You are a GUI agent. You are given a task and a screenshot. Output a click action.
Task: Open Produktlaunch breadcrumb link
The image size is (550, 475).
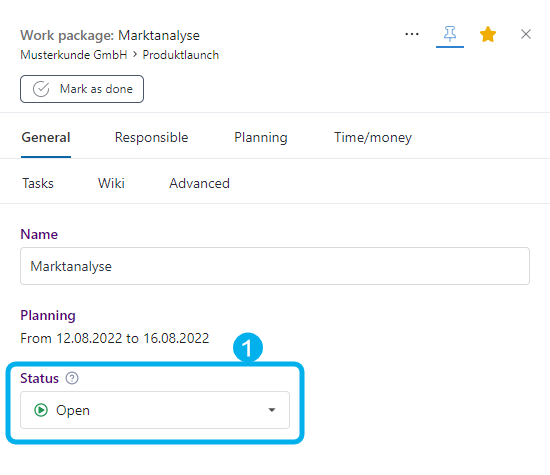click(x=181, y=55)
